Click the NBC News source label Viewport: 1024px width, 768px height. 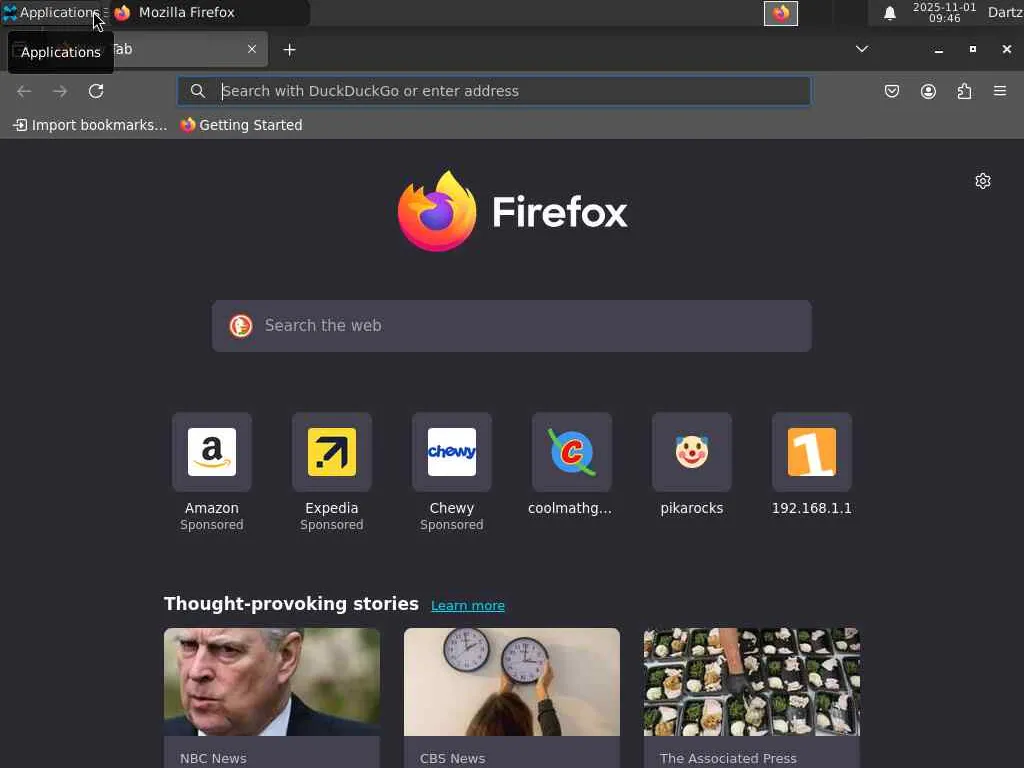click(213, 758)
